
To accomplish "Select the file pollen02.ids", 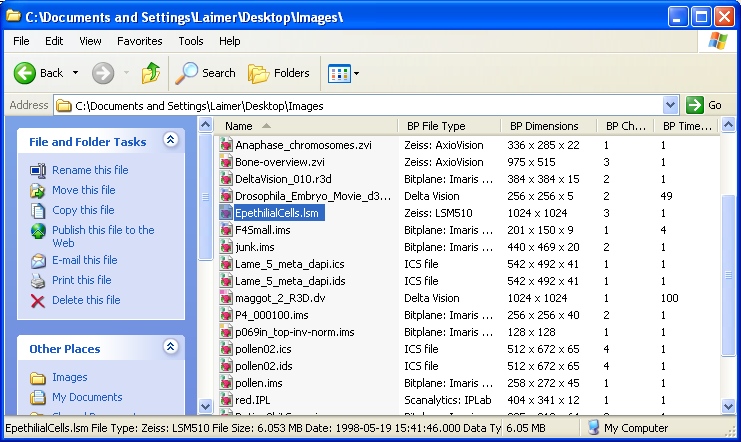I will (x=264, y=366).
